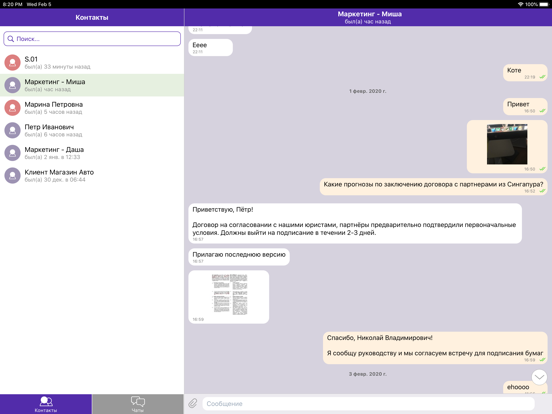Screen dimensions: 552x414
Task: Open avatar of Маркетинг - Миша contact
Action: coord(12,85)
